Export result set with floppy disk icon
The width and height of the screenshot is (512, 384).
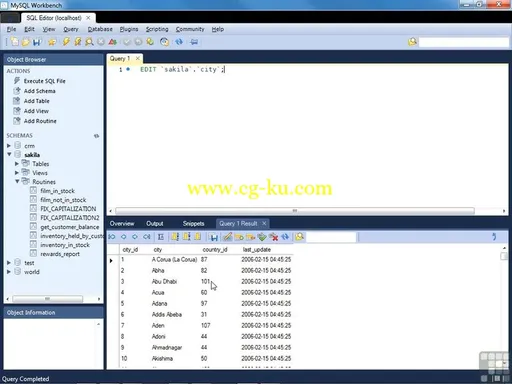[214, 237]
